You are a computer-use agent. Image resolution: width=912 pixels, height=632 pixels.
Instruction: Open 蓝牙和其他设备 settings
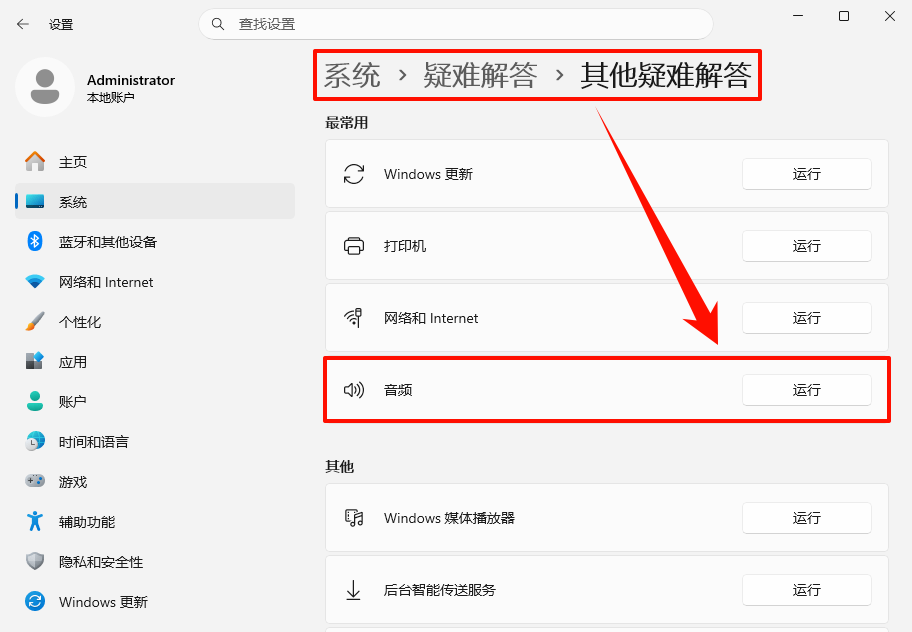pyautogui.click(x=155, y=242)
